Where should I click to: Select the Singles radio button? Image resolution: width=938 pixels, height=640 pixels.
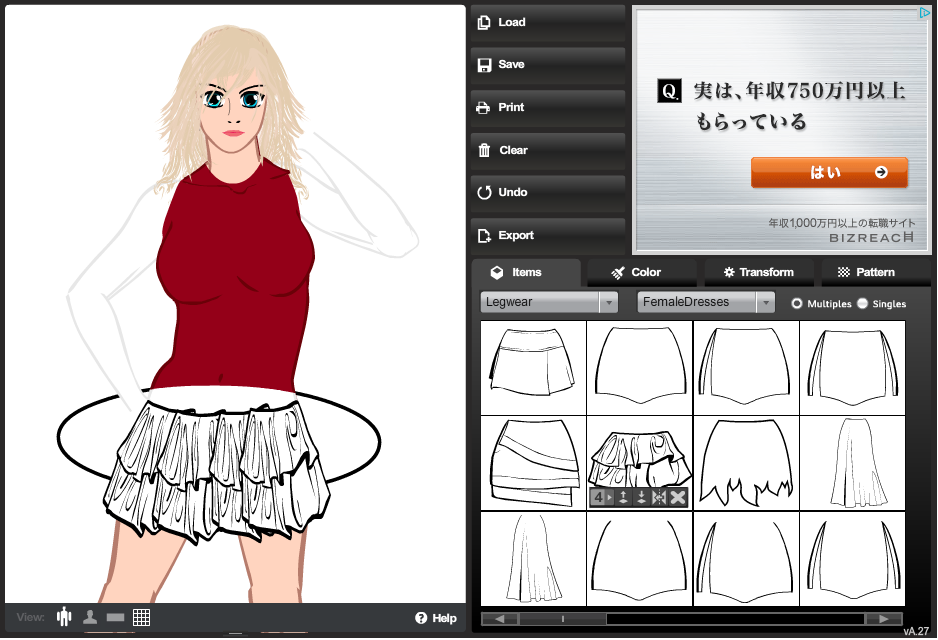(x=863, y=303)
